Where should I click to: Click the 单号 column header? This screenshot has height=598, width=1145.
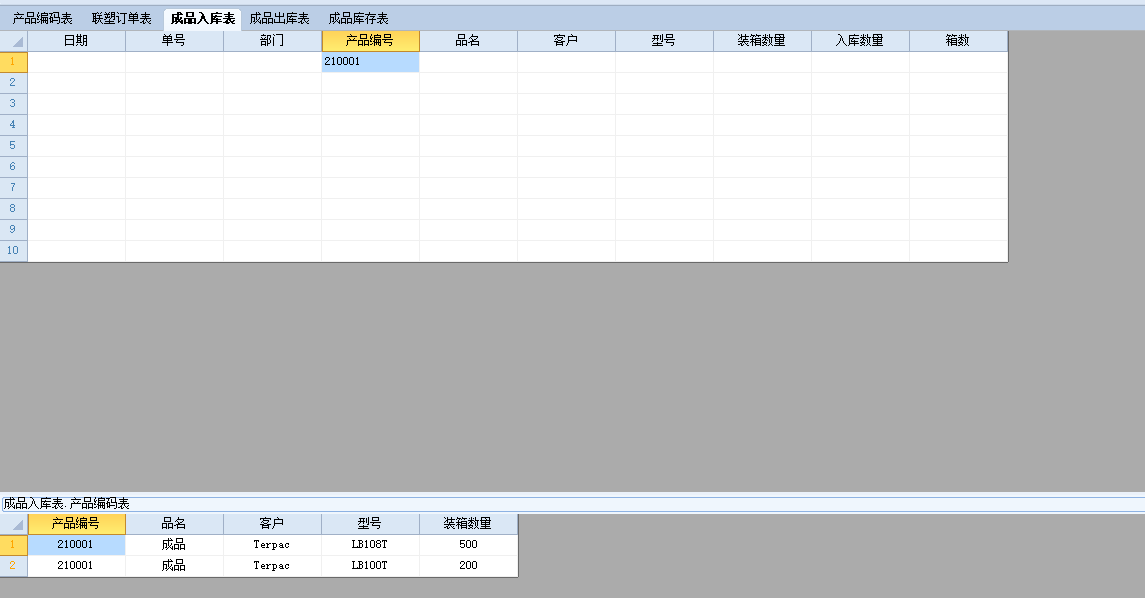(x=174, y=41)
